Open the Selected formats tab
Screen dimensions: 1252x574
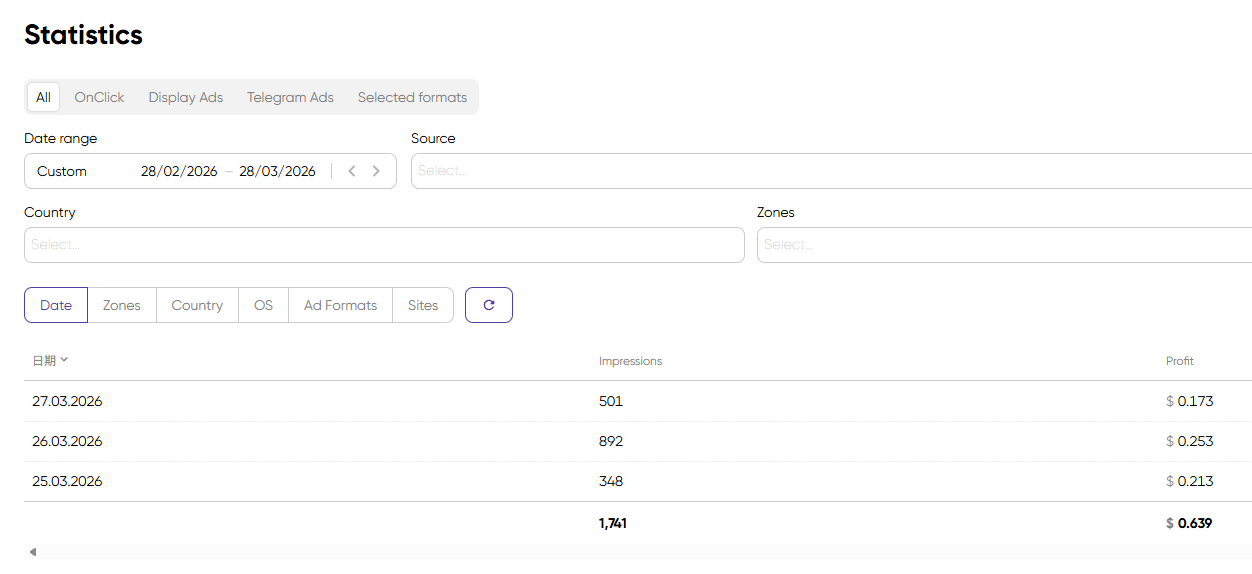point(412,97)
